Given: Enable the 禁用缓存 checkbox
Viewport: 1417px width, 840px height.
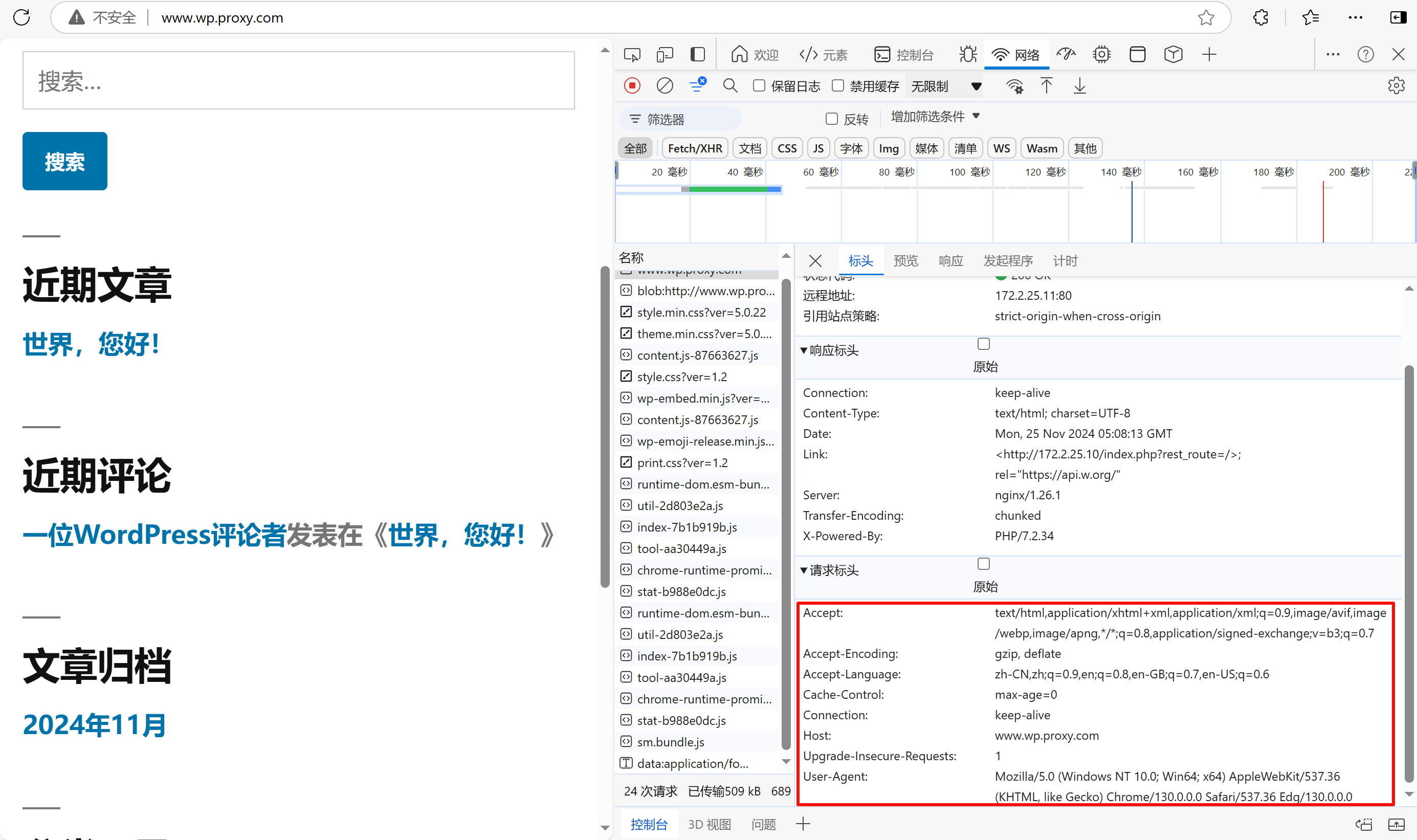Looking at the screenshot, I should [x=837, y=86].
